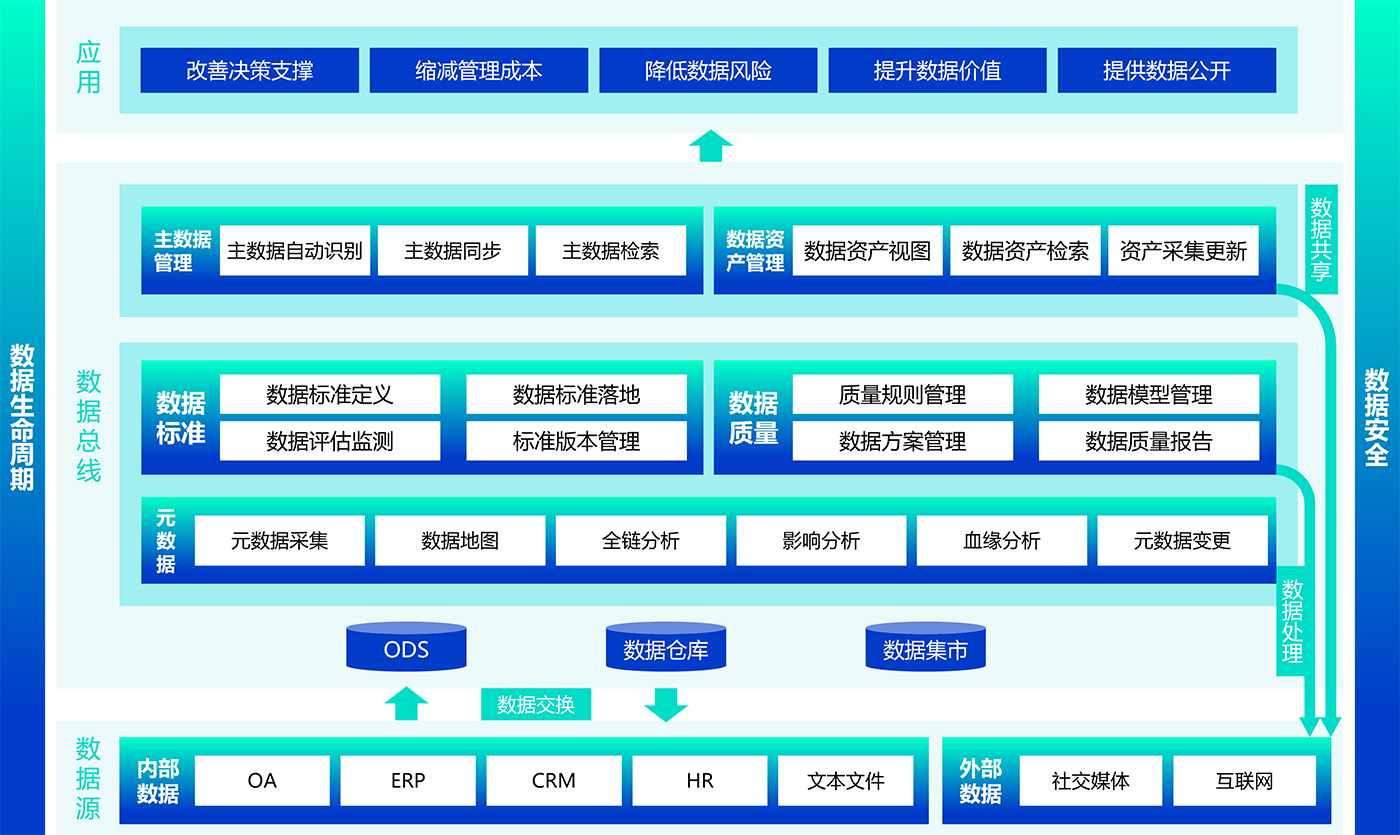The height and width of the screenshot is (835, 1400).
Task: Open 主数据自动识别 module
Action: click(x=295, y=251)
